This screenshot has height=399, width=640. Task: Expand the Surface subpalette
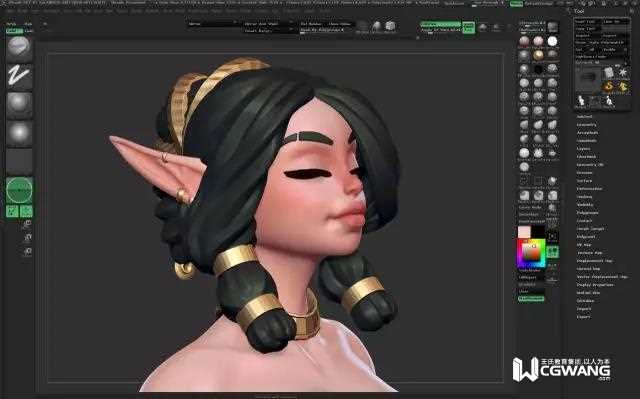pyautogui.click(x=584, y=181)
